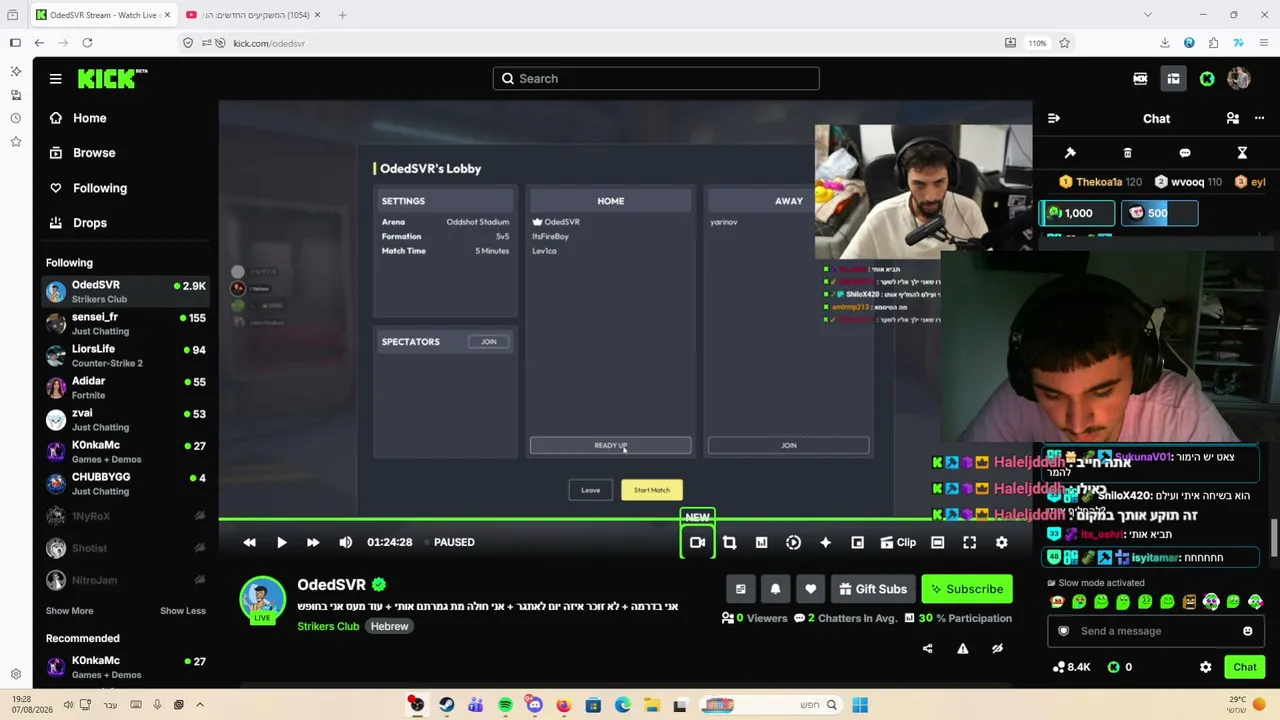Toggle the follow heart button
Image resolution: width=1280 pixels, height=720 pixels.
tap(810, 589)
